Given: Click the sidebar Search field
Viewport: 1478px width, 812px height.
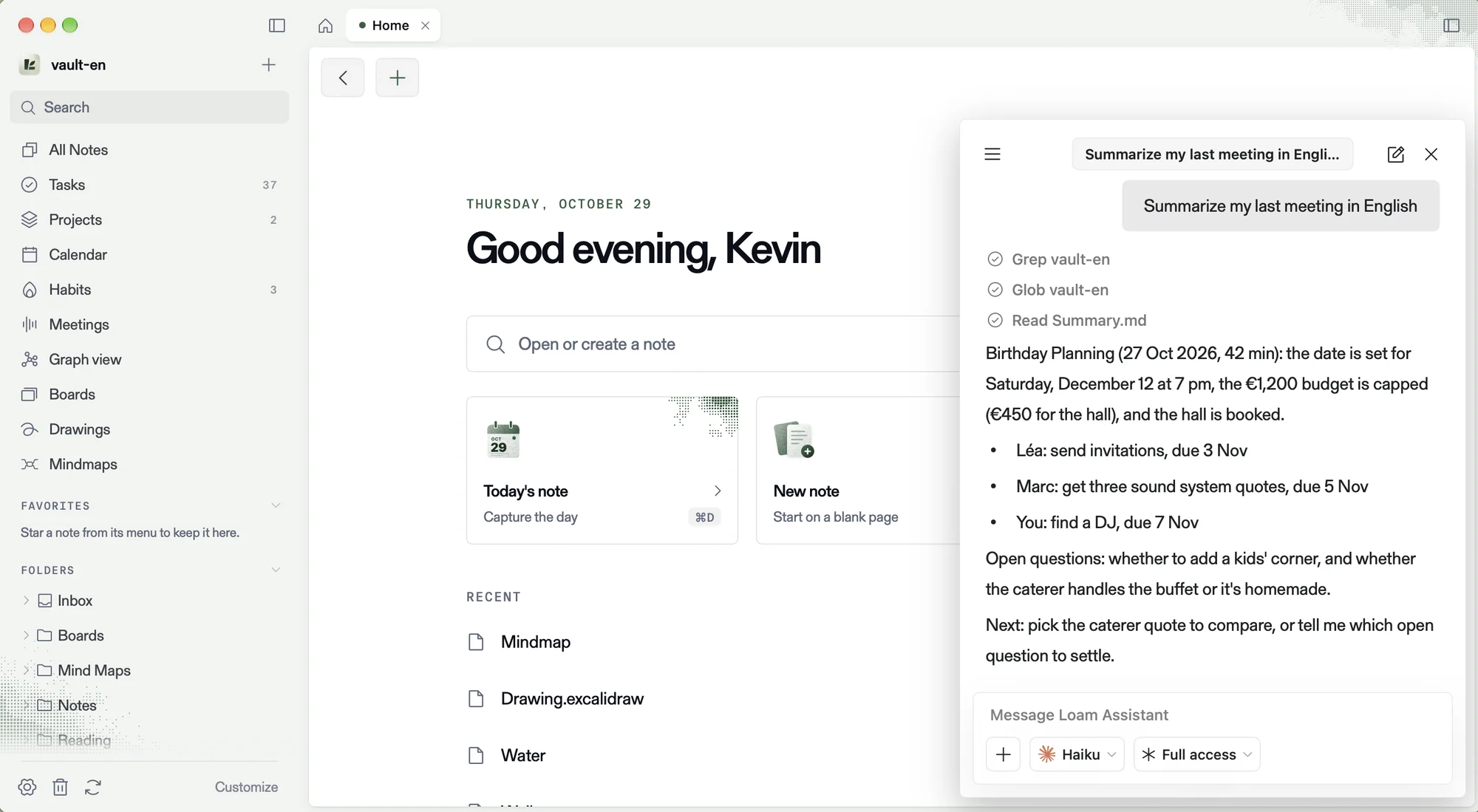Looking at the screenshot, I should [x=149, y=107].
